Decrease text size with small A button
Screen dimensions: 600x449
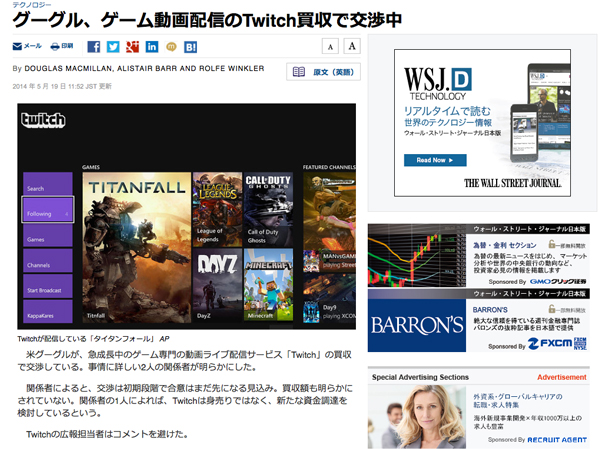click(x=329, y=46)
